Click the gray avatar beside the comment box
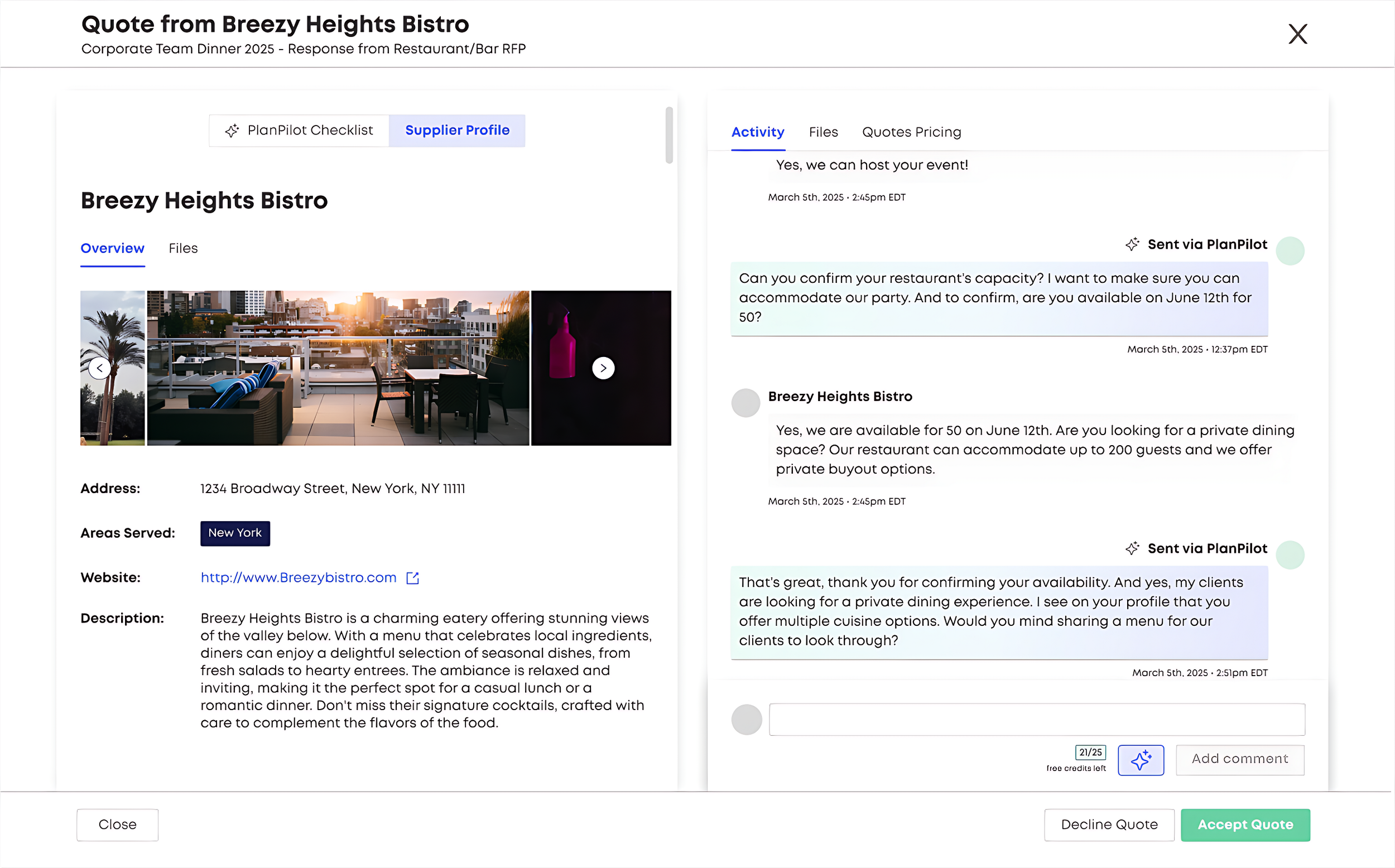The width and height of the screenshot is (1395, 868). (746, 719)
